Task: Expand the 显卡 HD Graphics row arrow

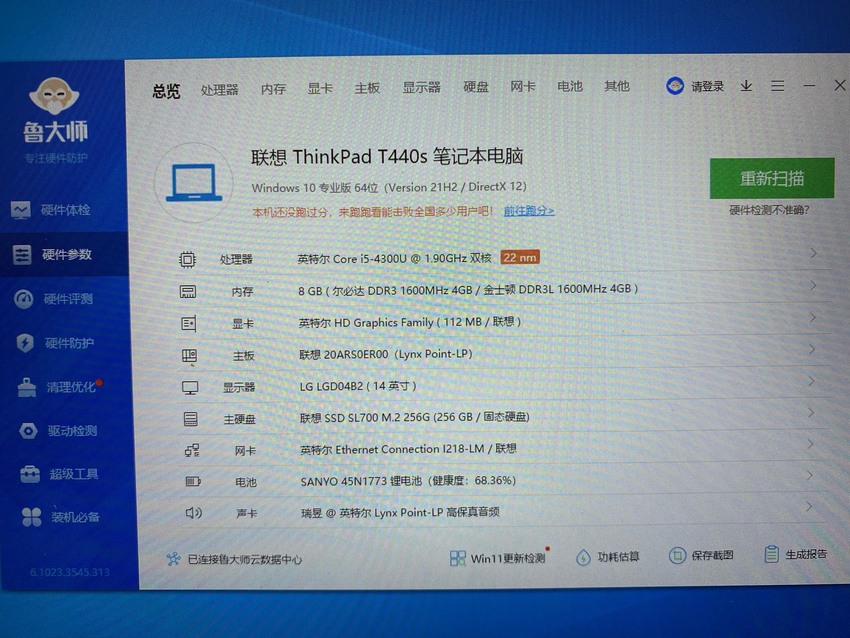Action: click(x=813, y=318)
